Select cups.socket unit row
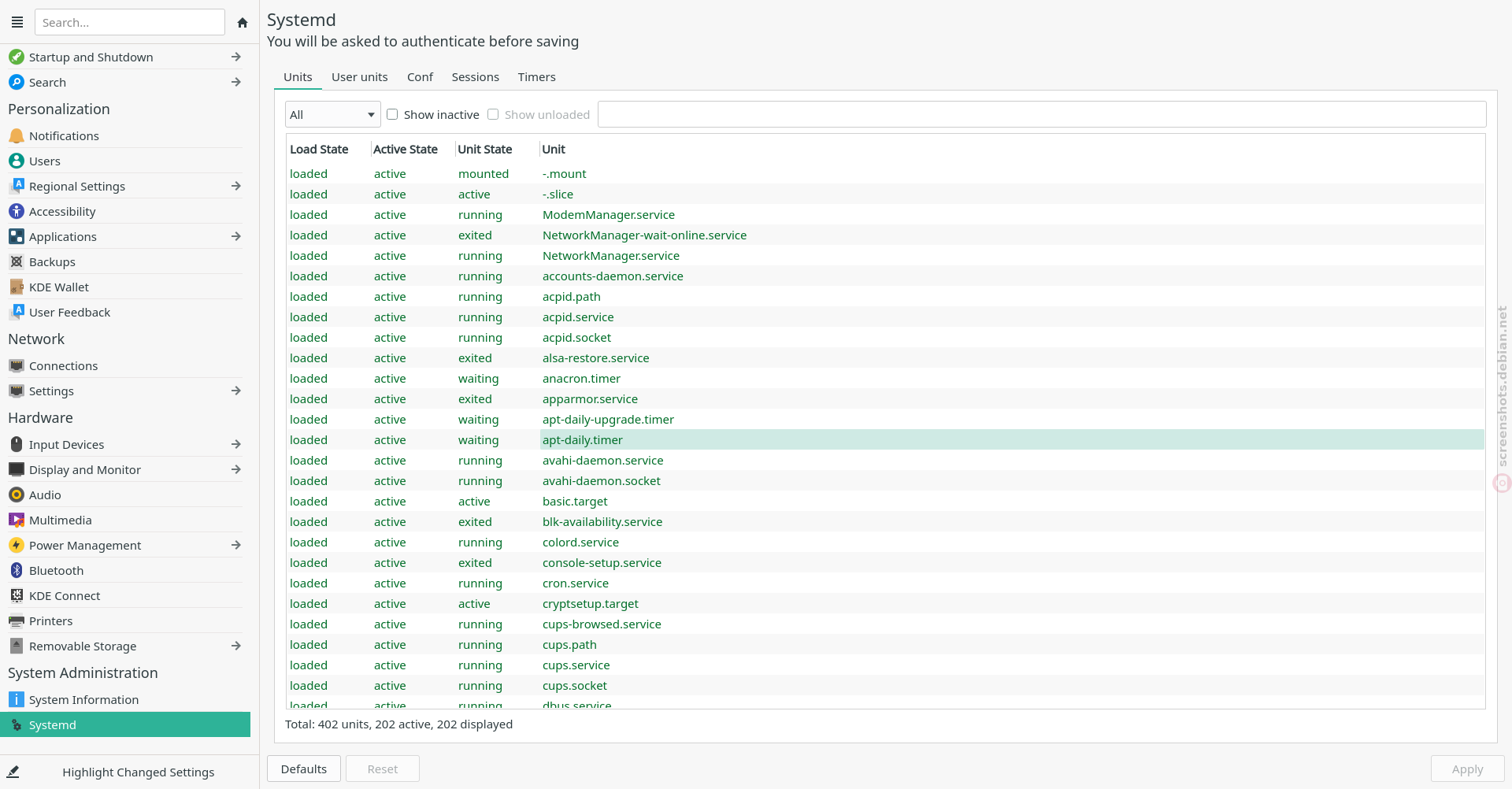Viewport: 1512px width, 789px height. 885,685
